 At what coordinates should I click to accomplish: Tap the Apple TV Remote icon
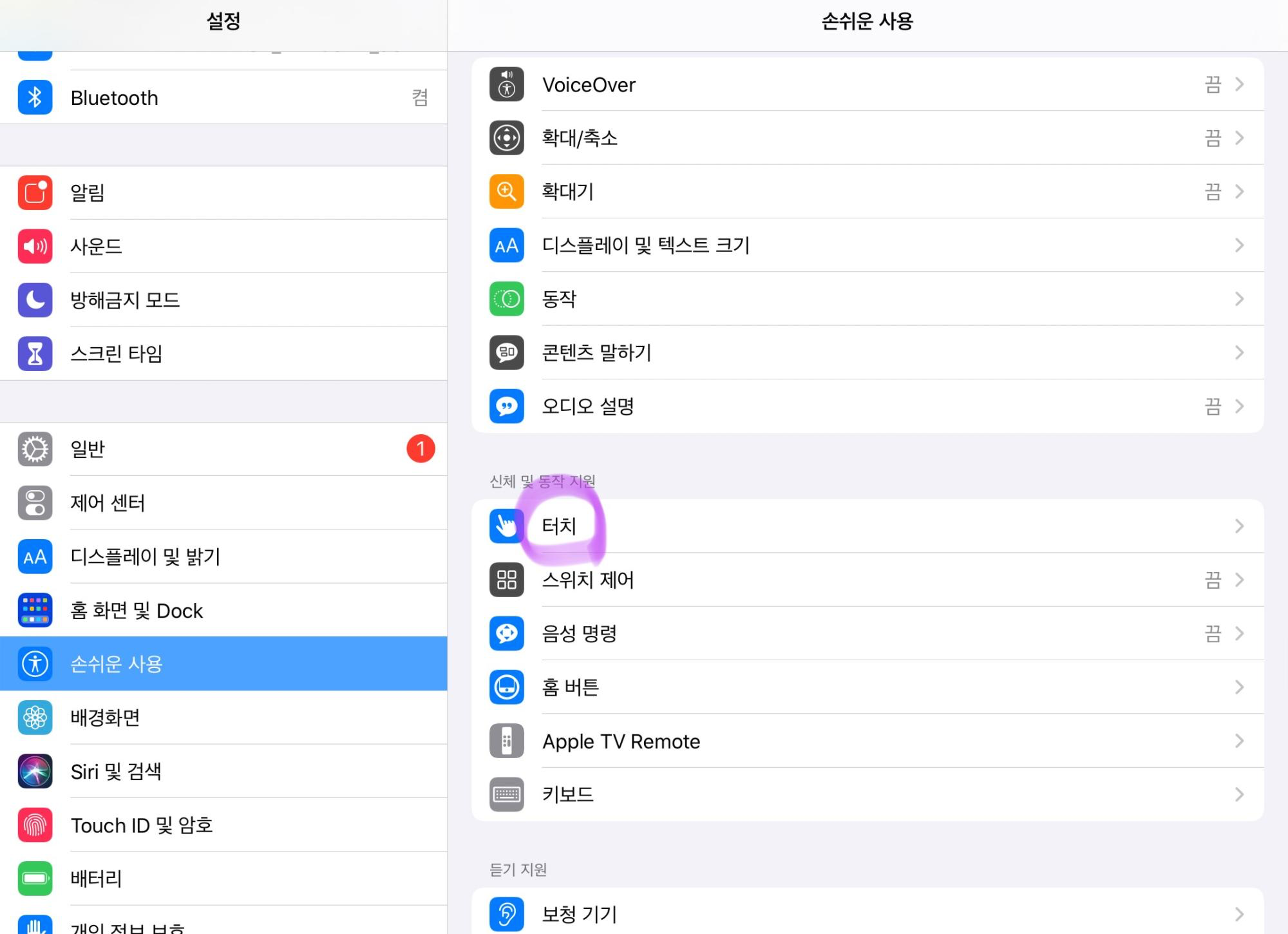tap(506, 741)
